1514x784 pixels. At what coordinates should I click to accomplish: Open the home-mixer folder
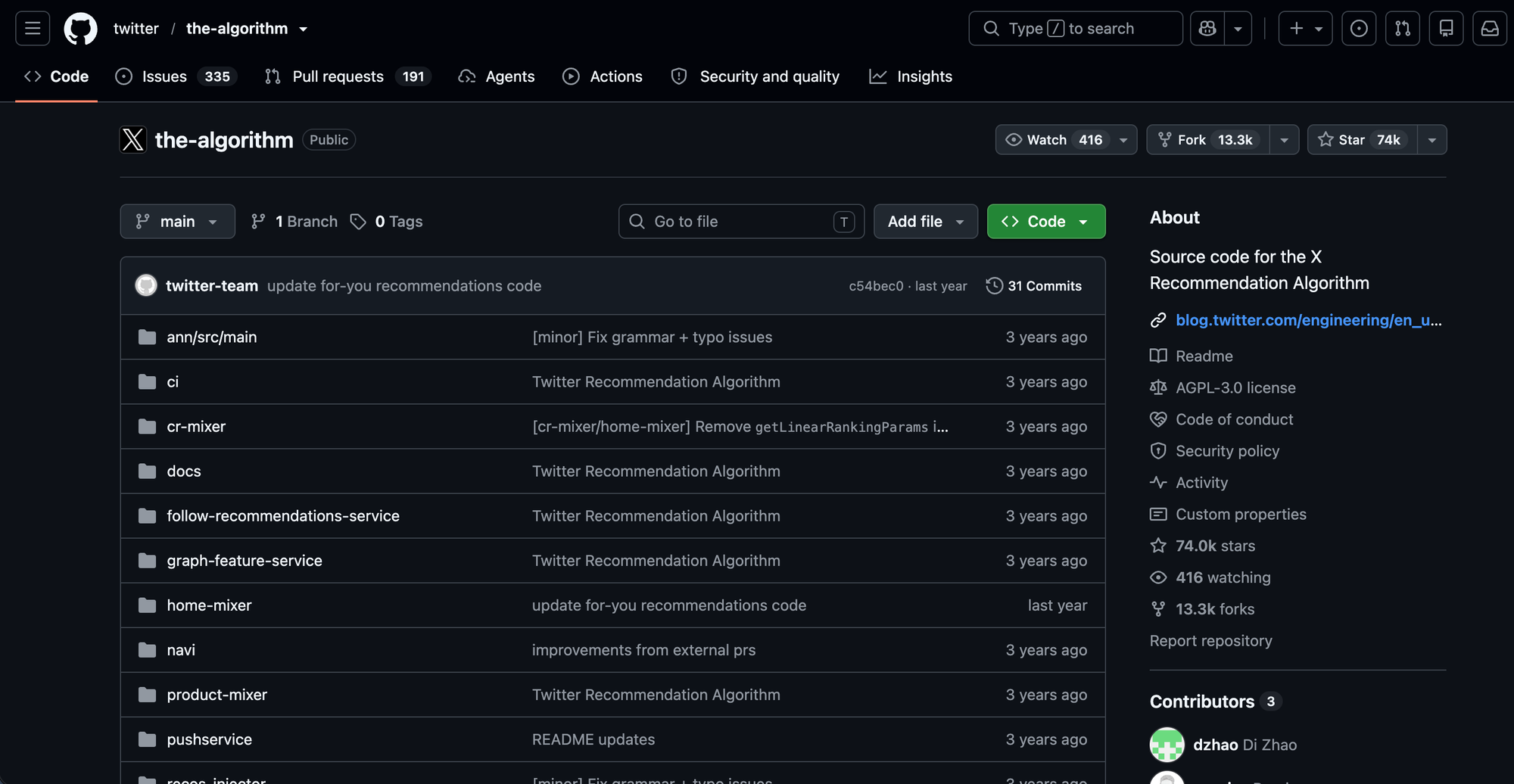[x=209, y=605]
